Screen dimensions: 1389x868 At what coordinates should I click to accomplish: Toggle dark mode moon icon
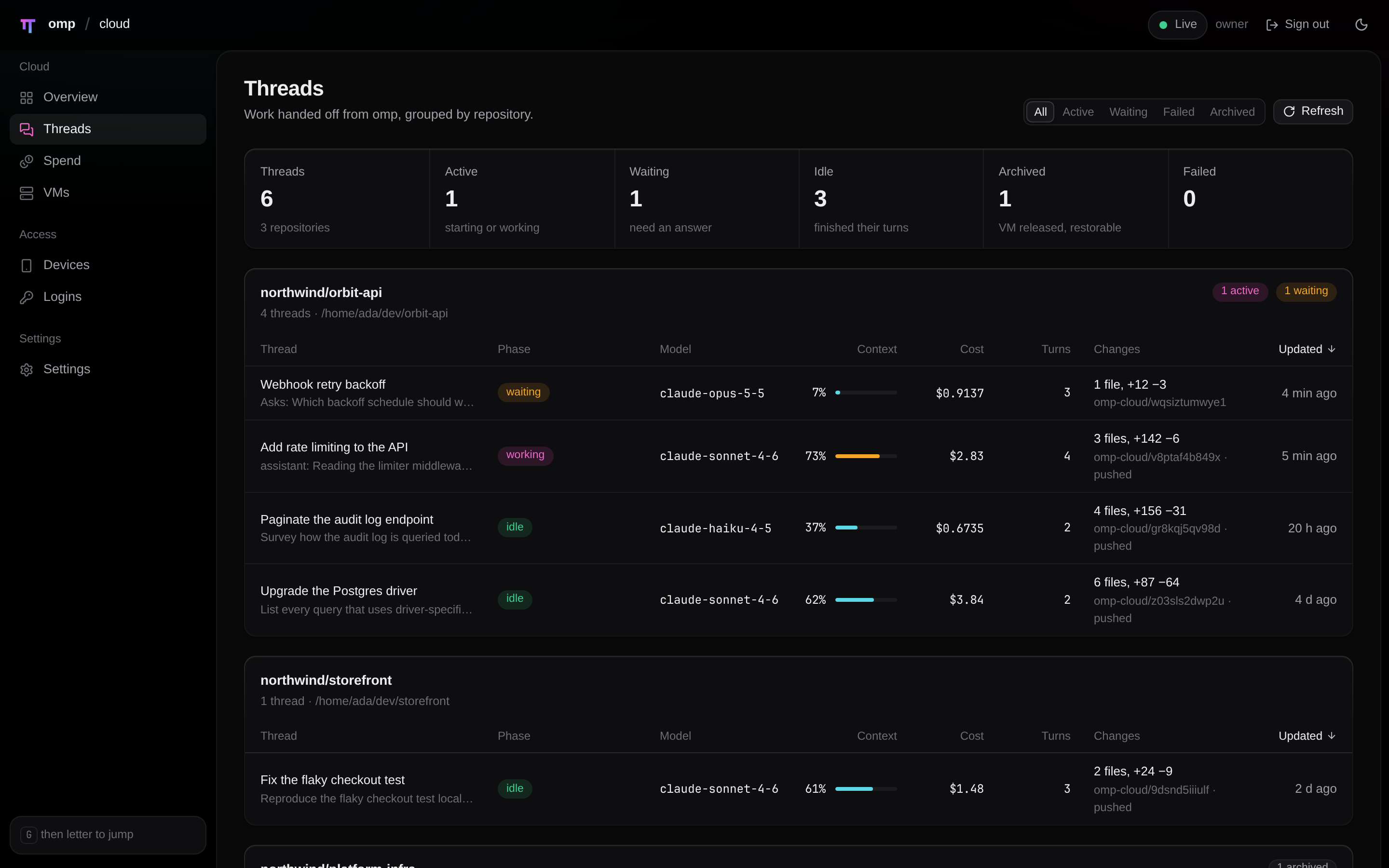[1361, 25]
